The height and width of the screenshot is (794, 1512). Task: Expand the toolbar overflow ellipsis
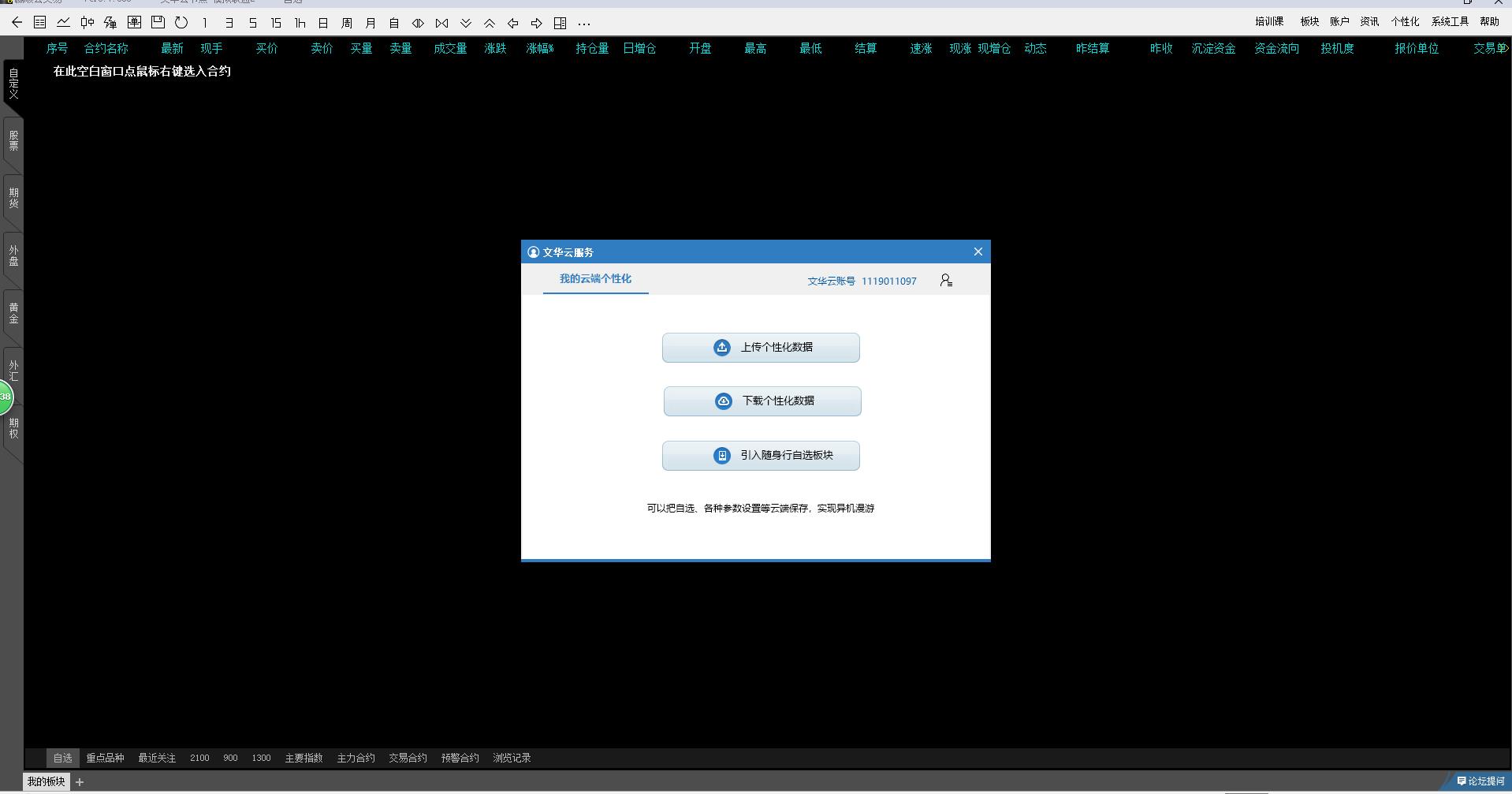point(584,24)
